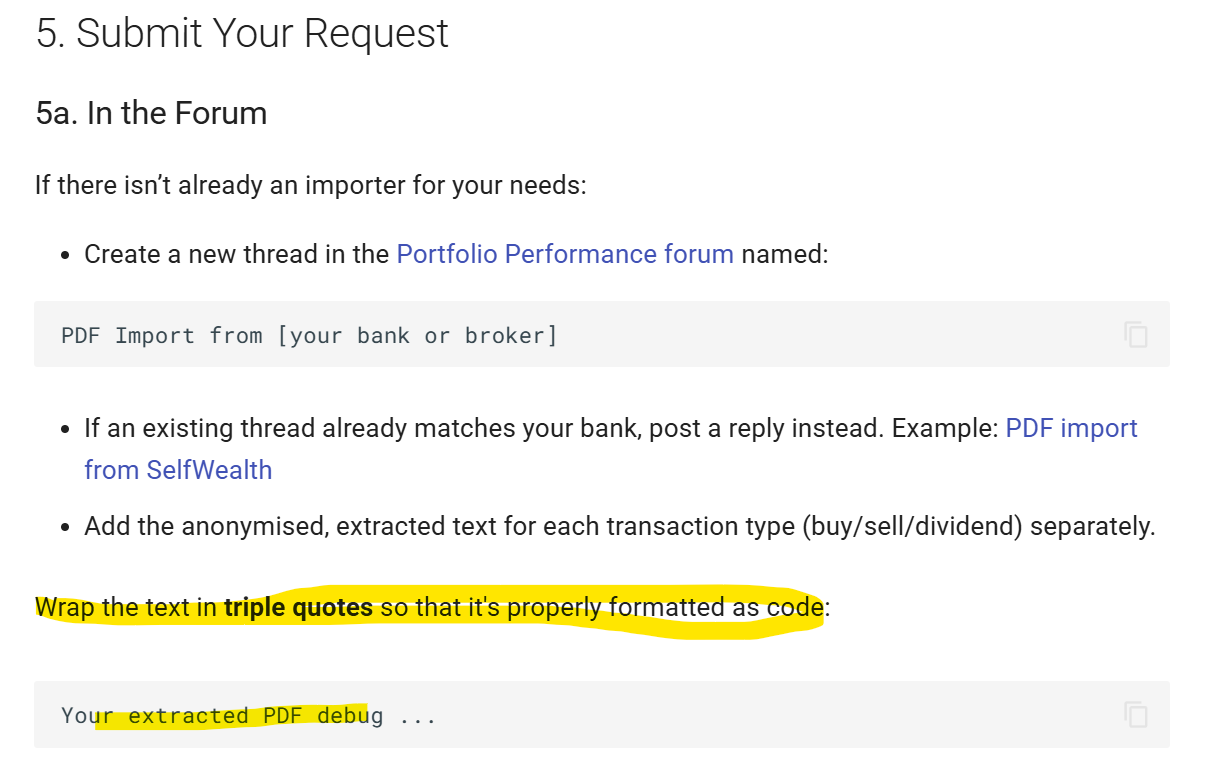Click the '5a. In the Forum' heading
This screenshot has width=1215, height=778.
click(x=151, y=113)
